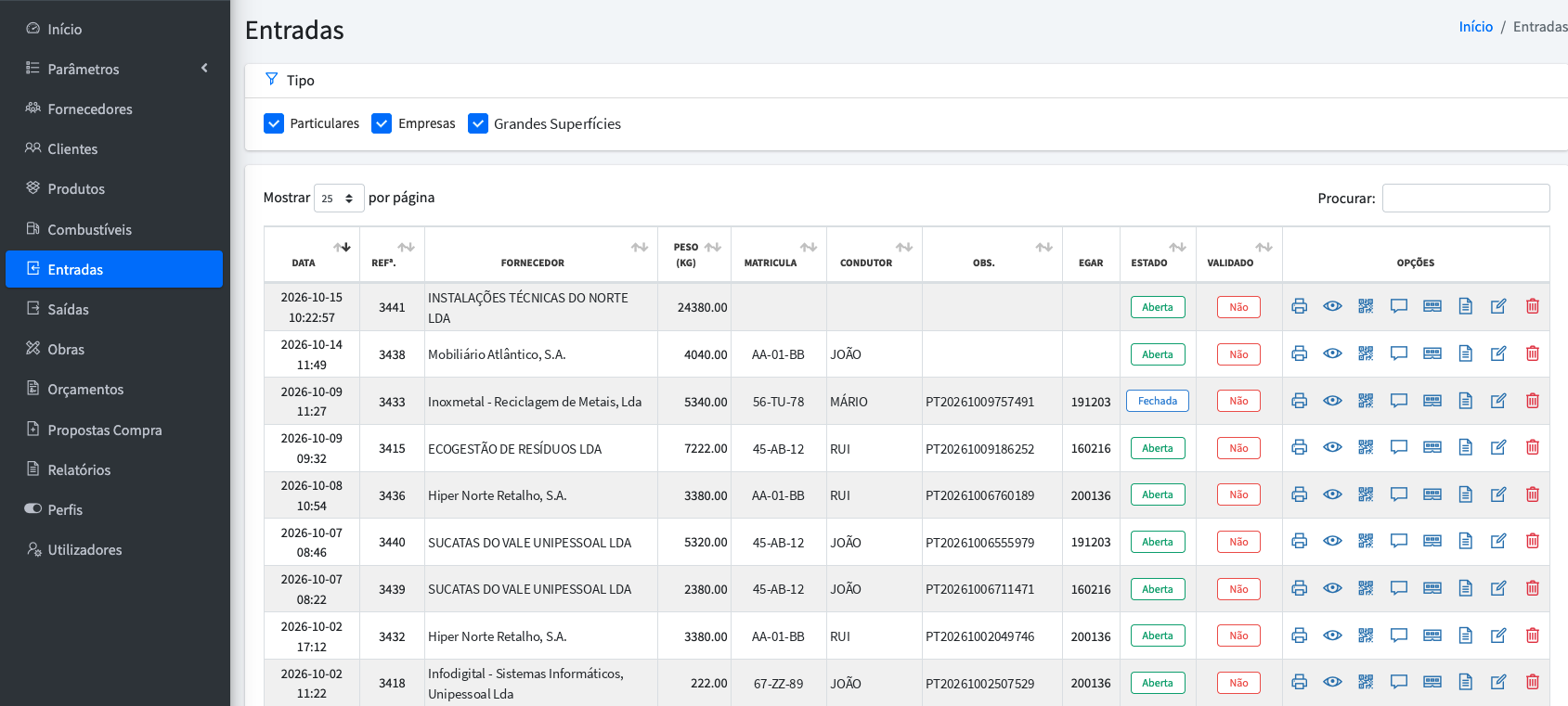
Task: View entry 3440 with the eye icon
Action: pos(1332,541)
